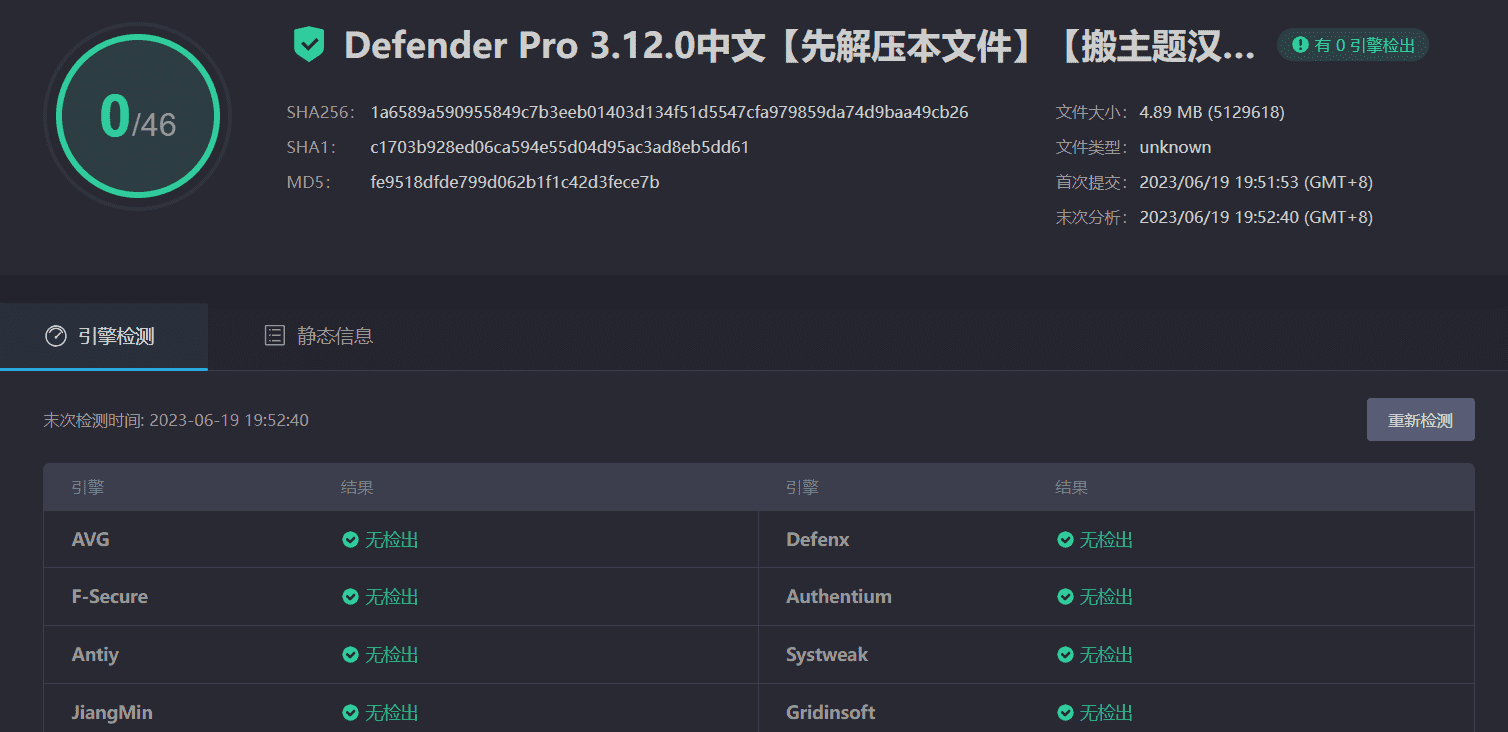Screen dimensions: 1508x732
Task: Click green check icon in JiangMin row
Action: (x=350, y=713)
